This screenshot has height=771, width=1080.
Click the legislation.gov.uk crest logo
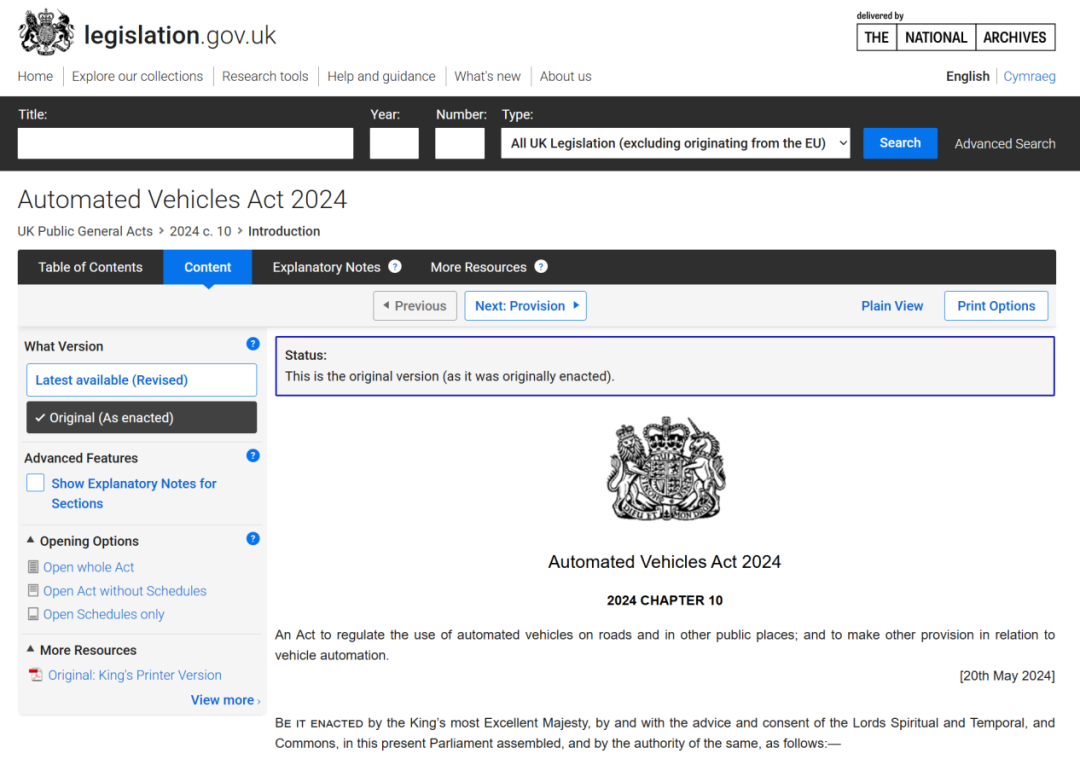[x=47, y=33]
